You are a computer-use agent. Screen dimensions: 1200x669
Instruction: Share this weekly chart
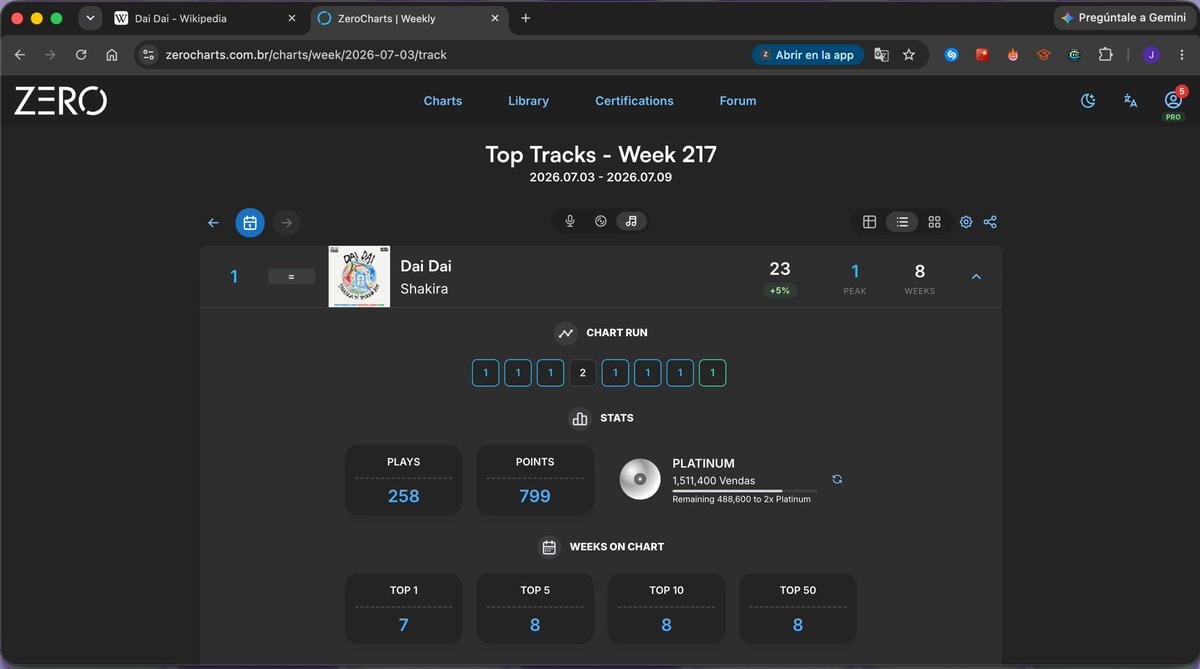pyautogui.click(x=990, y=222)
